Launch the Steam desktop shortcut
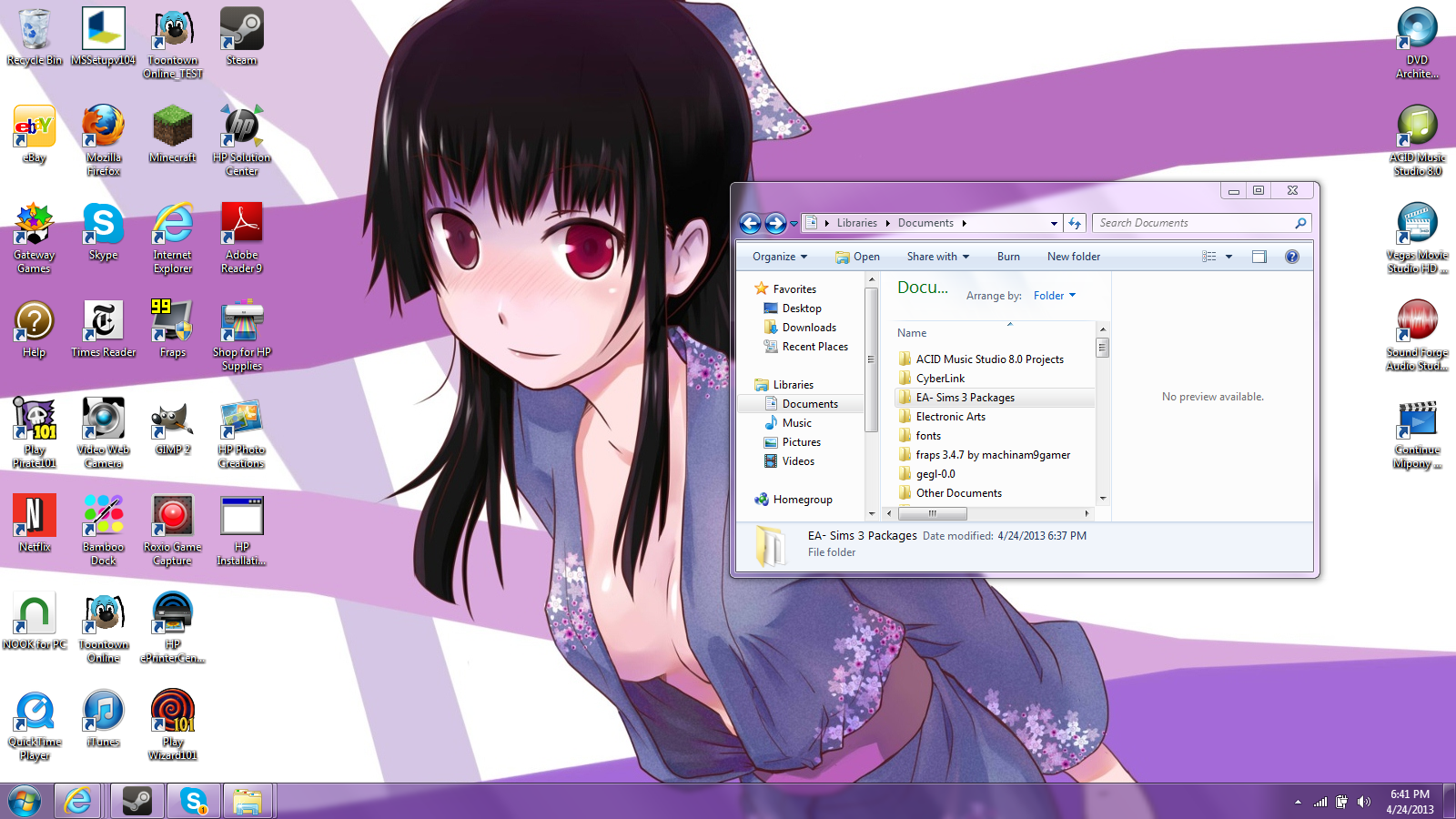 pos(241,36)
